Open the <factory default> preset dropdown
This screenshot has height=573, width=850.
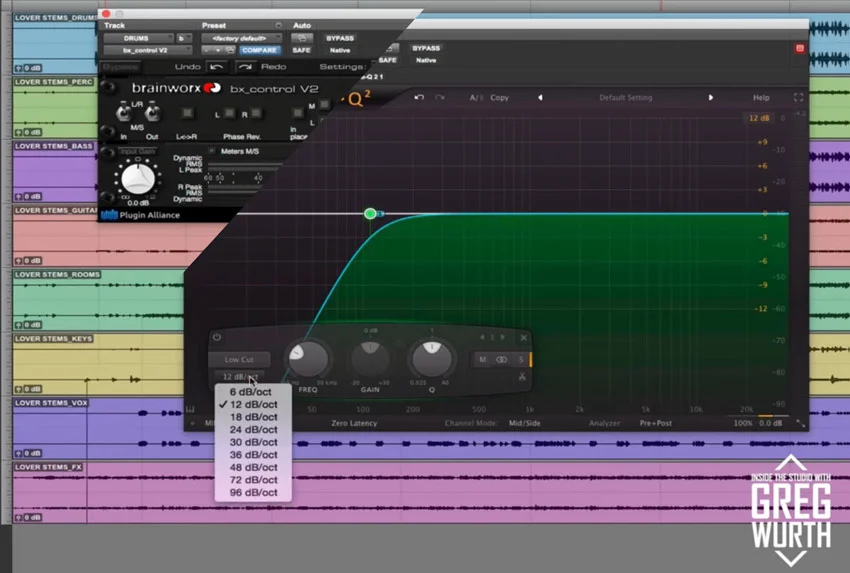point(242,38)
